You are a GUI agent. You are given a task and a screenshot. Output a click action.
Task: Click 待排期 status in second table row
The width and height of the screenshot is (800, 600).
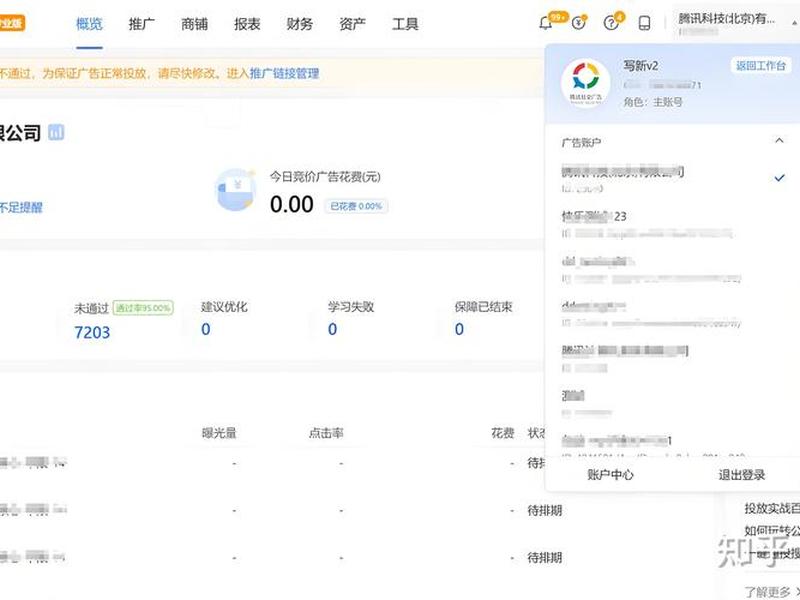coord(544,510)
